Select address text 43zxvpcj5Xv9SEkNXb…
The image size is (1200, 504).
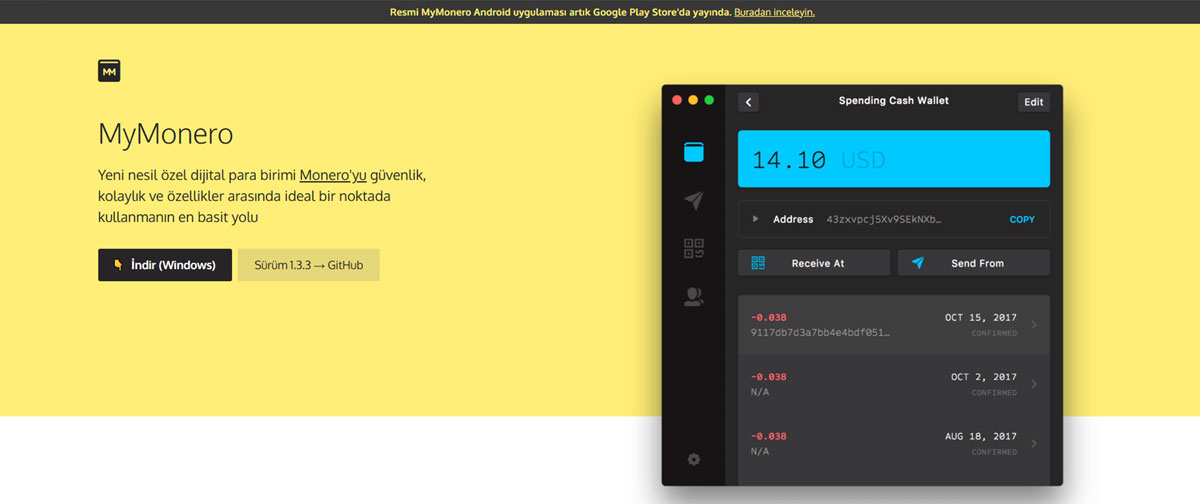pyautogui.click(x=884, y=219)
